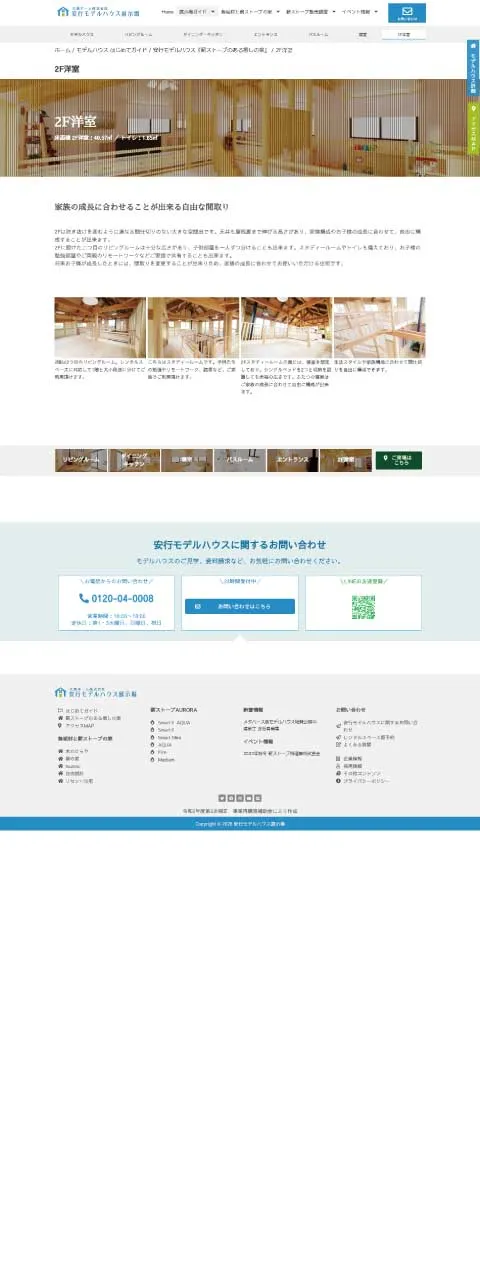Click the first social media icon in footer
The height and width of the screenshot is (1280, 480).
pyautogui.click(x=222, y=797)
